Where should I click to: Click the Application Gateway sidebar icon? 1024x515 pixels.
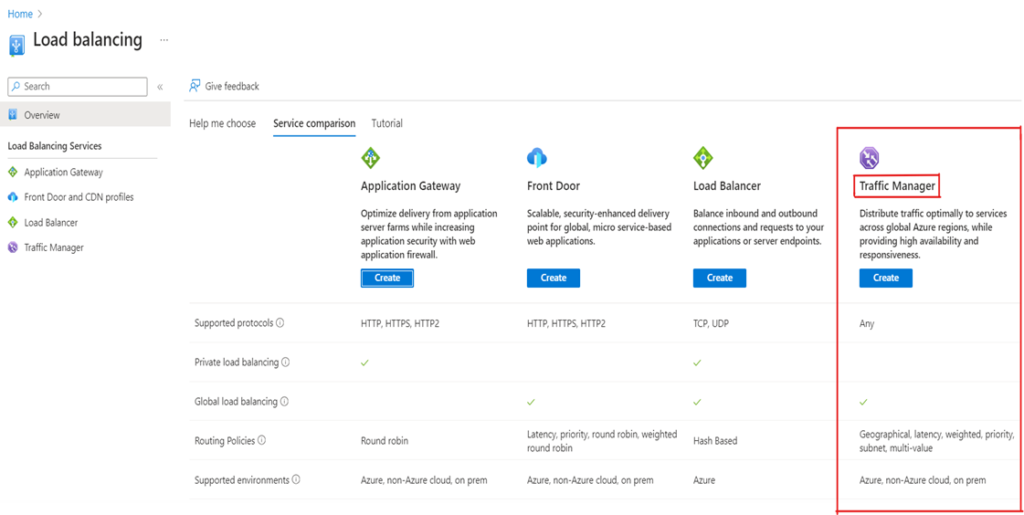click(12, 172)
